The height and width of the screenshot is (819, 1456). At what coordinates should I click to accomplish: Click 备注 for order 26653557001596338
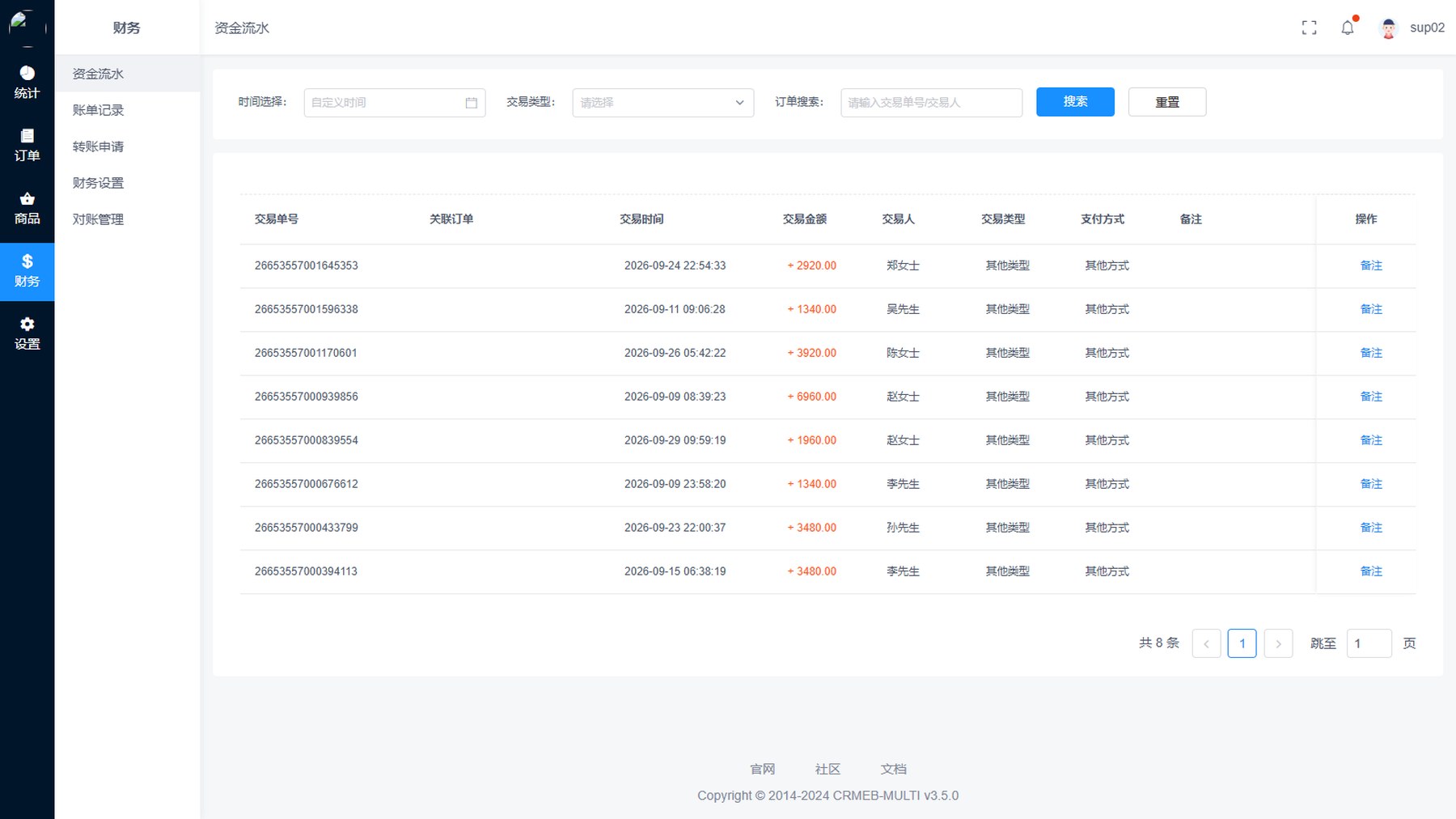point(1371,309)
